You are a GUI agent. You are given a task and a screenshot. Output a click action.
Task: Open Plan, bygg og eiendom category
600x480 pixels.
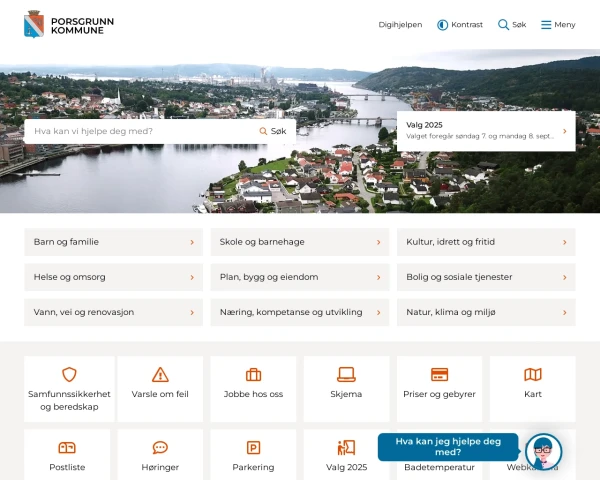point(300,277)
